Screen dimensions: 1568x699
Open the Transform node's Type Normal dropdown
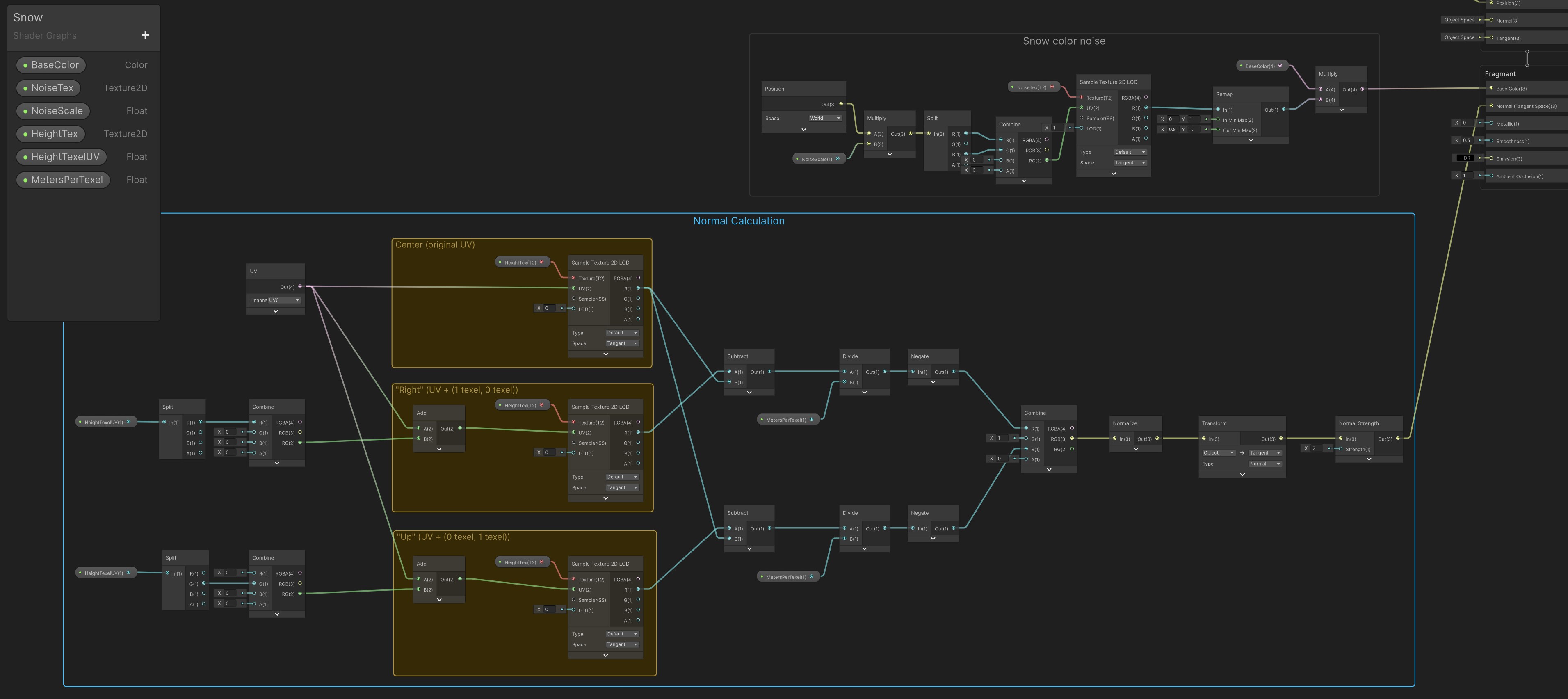(1265, 464)
